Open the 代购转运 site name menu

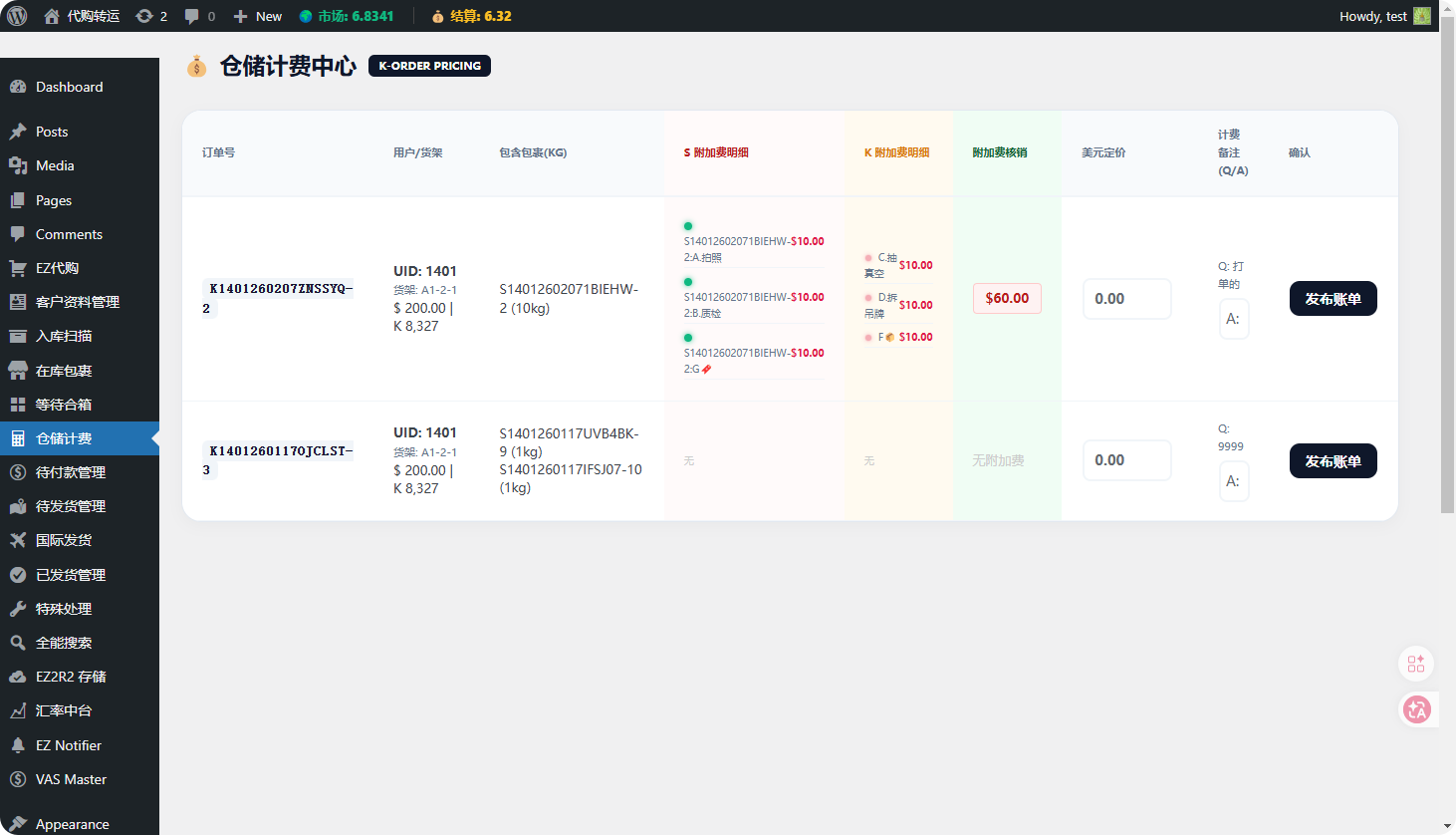tap(83, 16)
